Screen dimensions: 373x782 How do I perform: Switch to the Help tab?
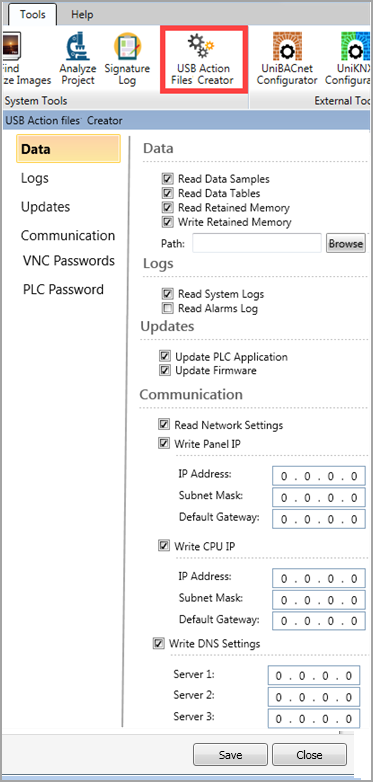[x=82, y=14]
